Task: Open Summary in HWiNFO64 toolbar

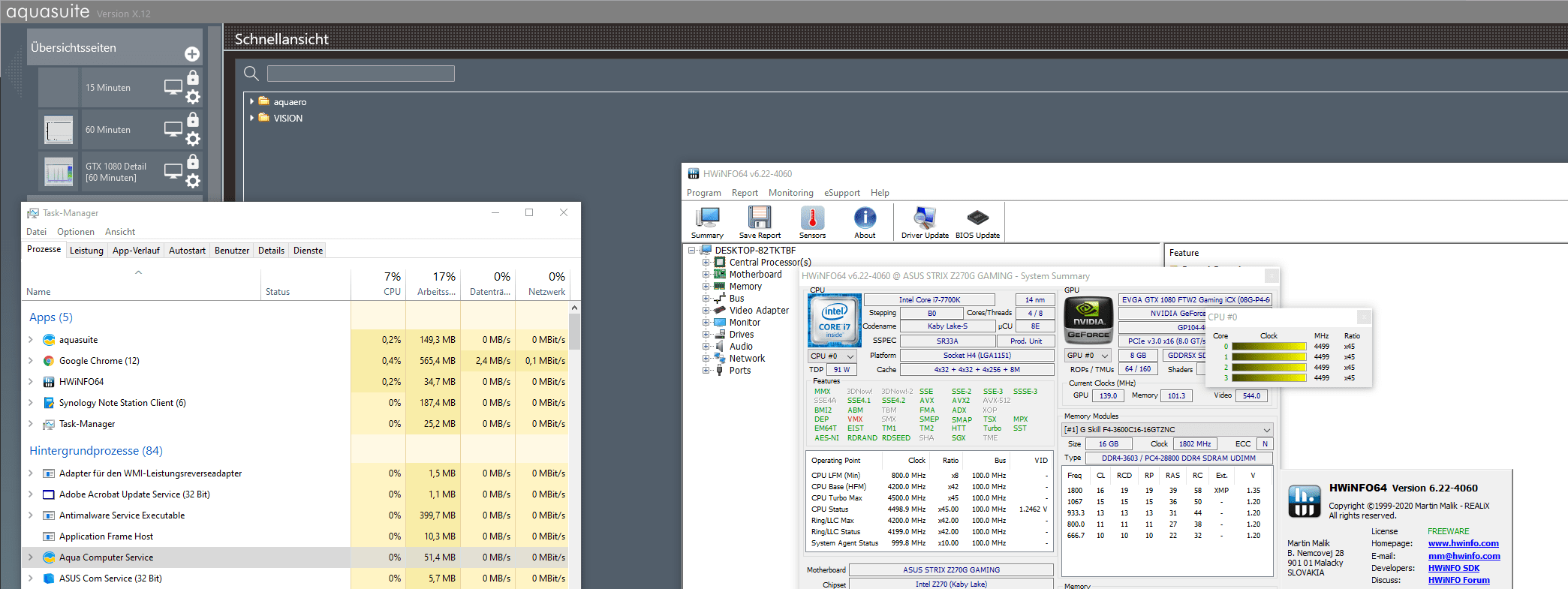Action: point(707,223)
